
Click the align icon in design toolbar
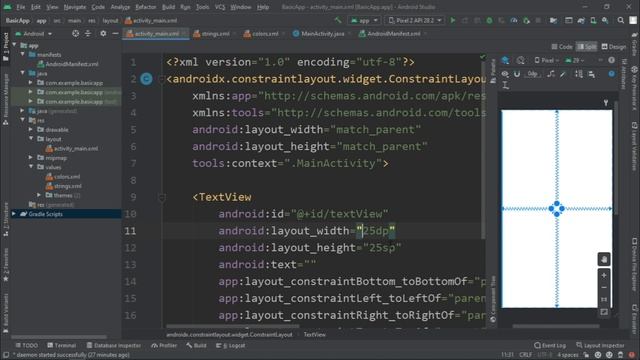point(591,74)
